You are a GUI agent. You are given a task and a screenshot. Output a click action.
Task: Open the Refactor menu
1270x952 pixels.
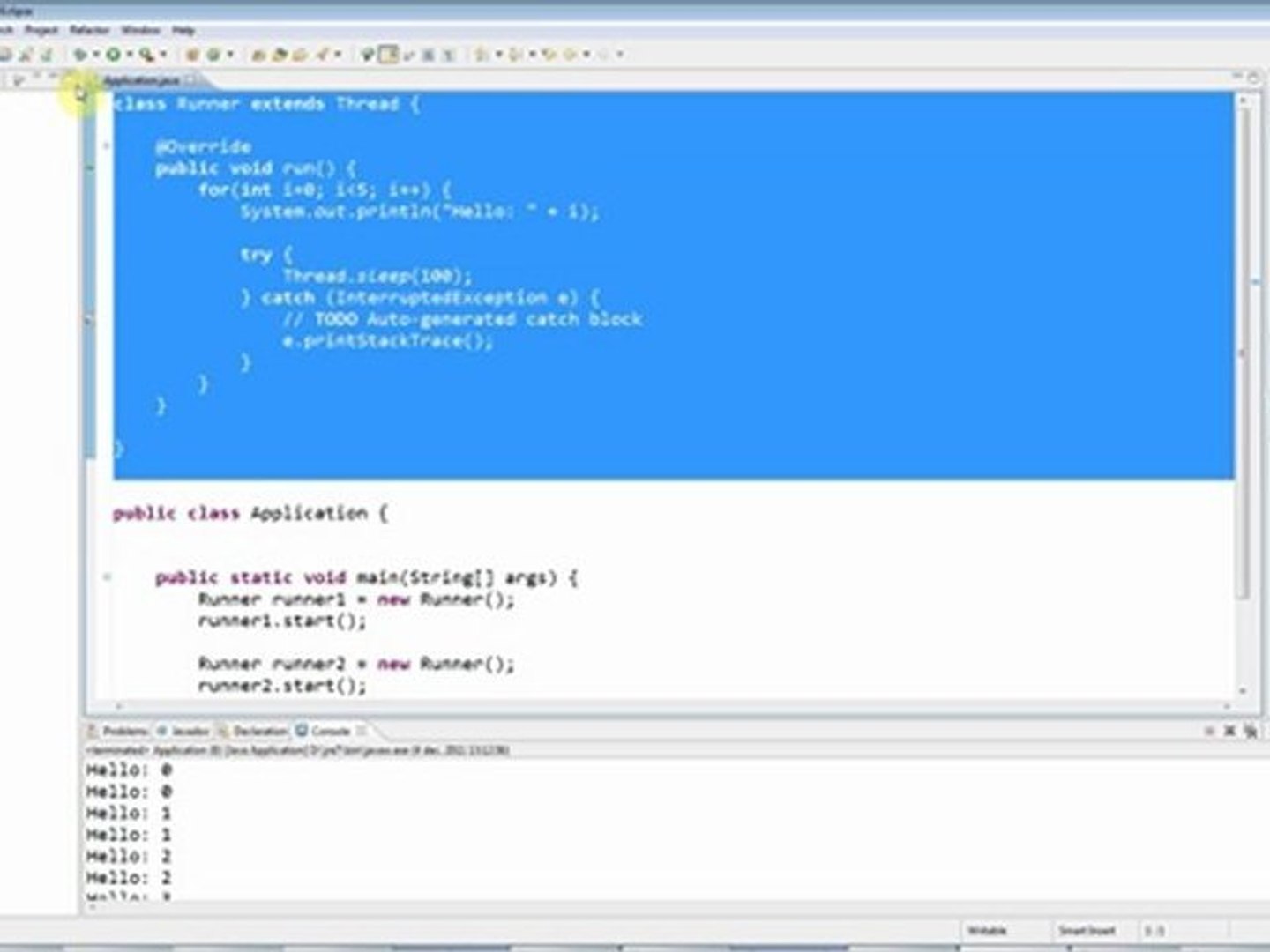[90, 30]
